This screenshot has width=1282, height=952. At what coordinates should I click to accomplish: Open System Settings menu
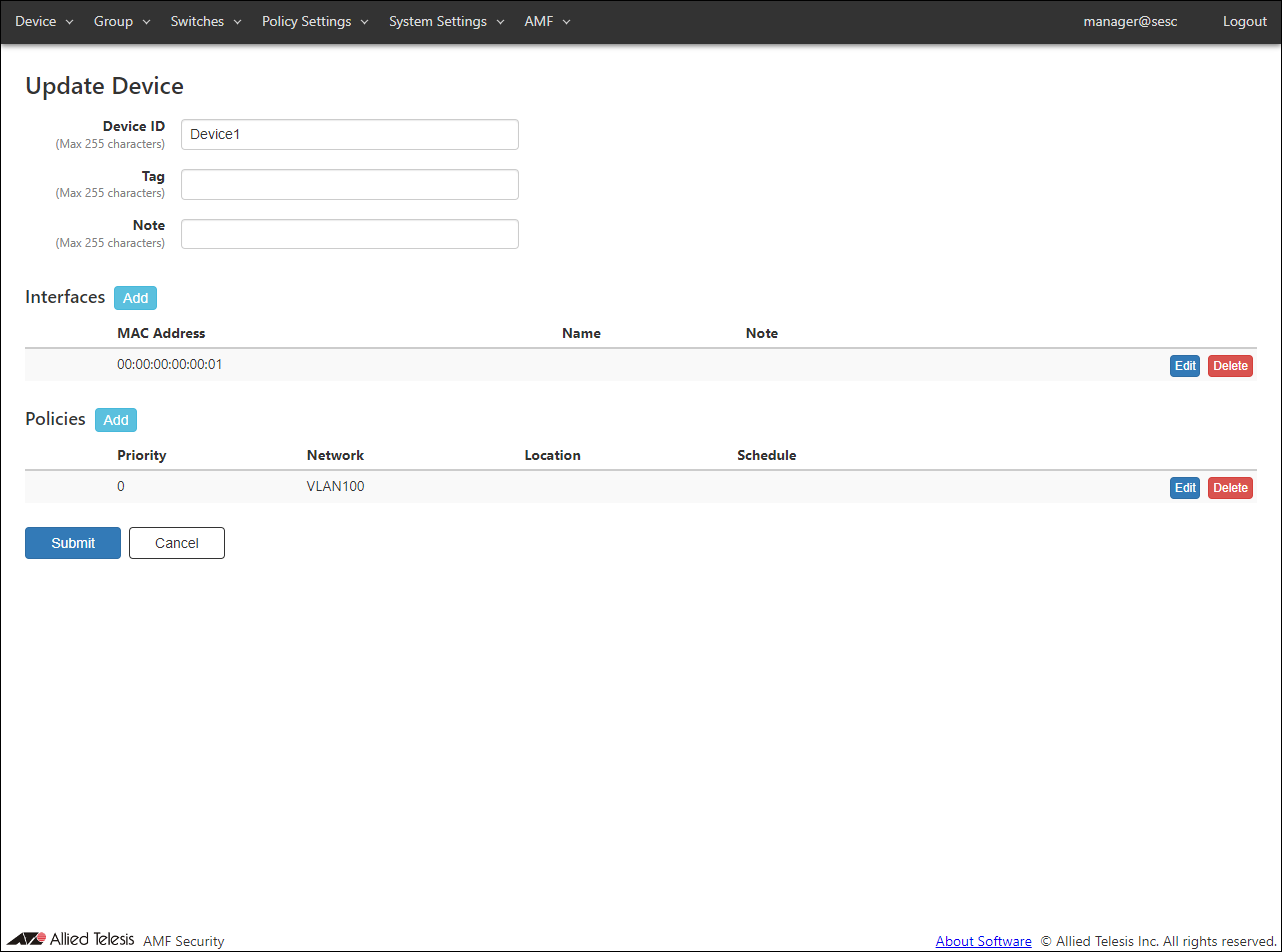[446, 21]
